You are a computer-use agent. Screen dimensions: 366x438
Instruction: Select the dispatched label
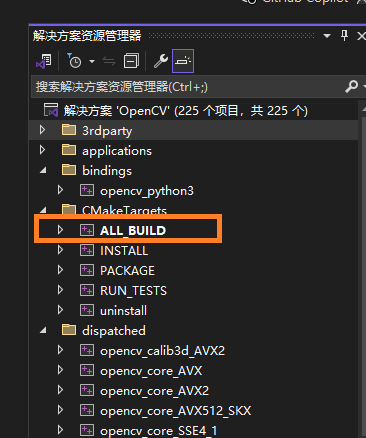point(114,331)
